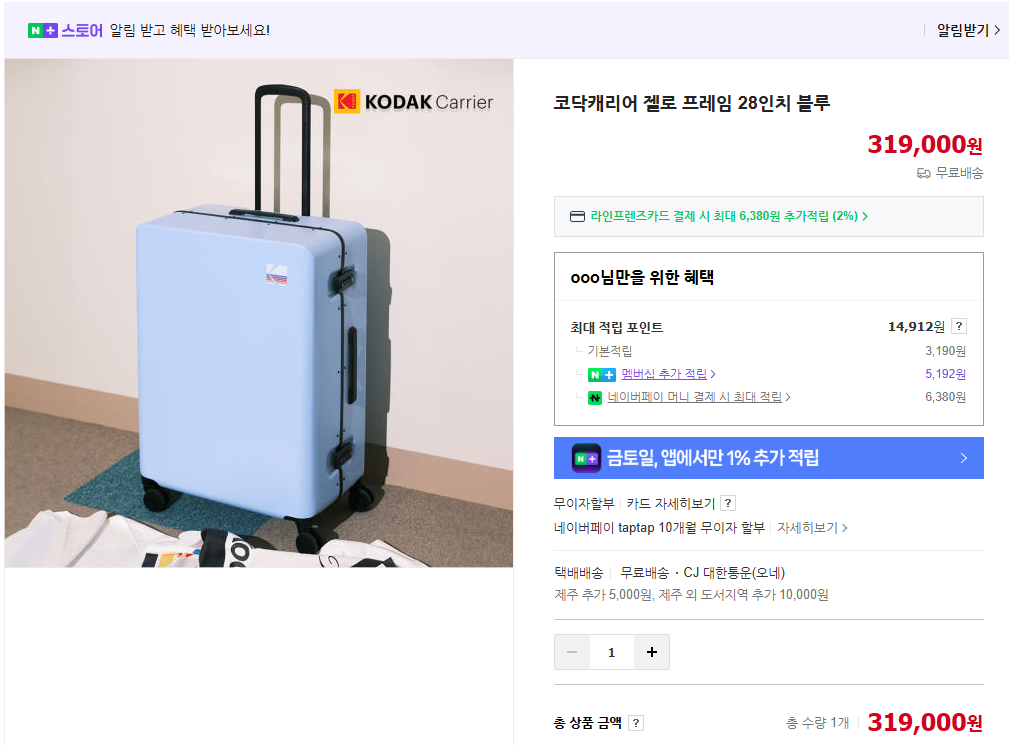
Task: Click the 무료배송 truck icon
Action: tap(923, 173)
